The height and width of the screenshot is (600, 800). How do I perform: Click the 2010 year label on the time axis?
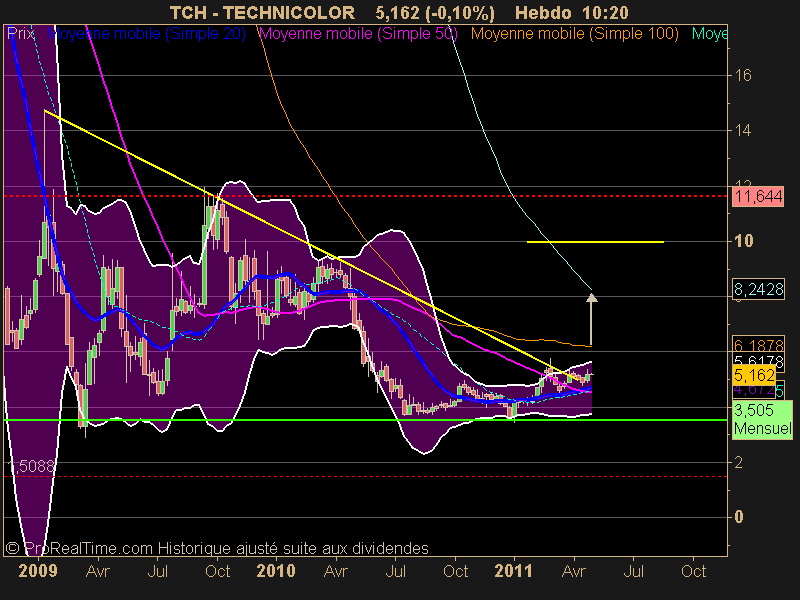[276, 570]
